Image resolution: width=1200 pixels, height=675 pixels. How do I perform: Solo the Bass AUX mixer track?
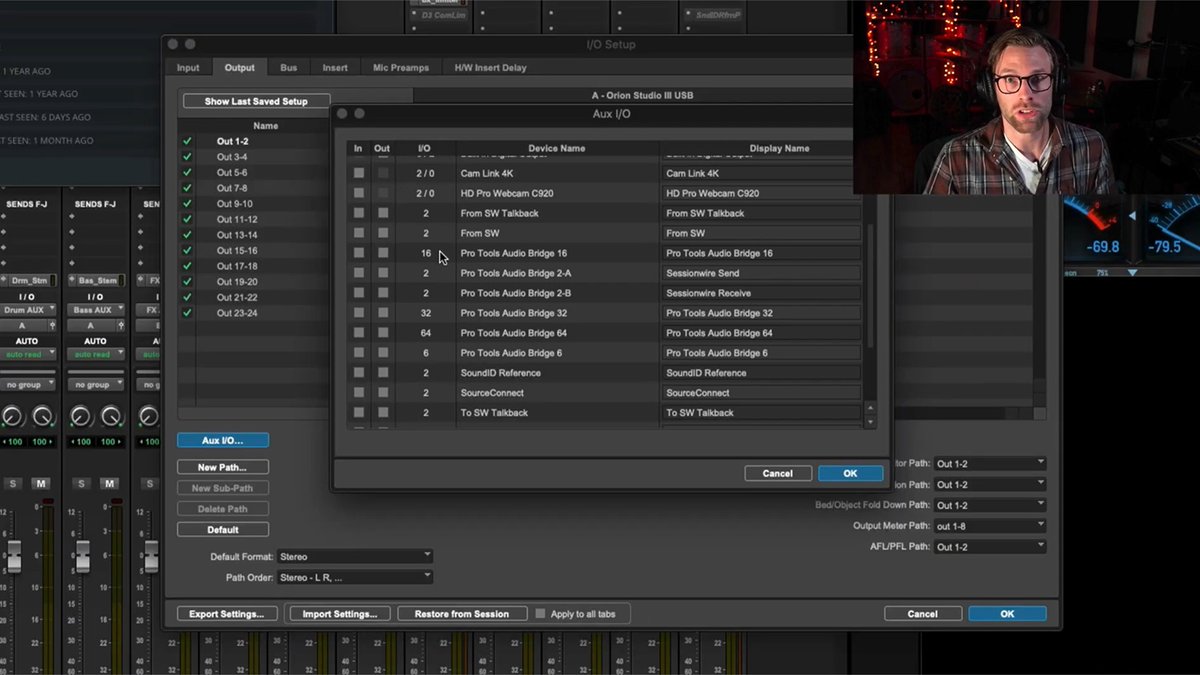(82, 484)
